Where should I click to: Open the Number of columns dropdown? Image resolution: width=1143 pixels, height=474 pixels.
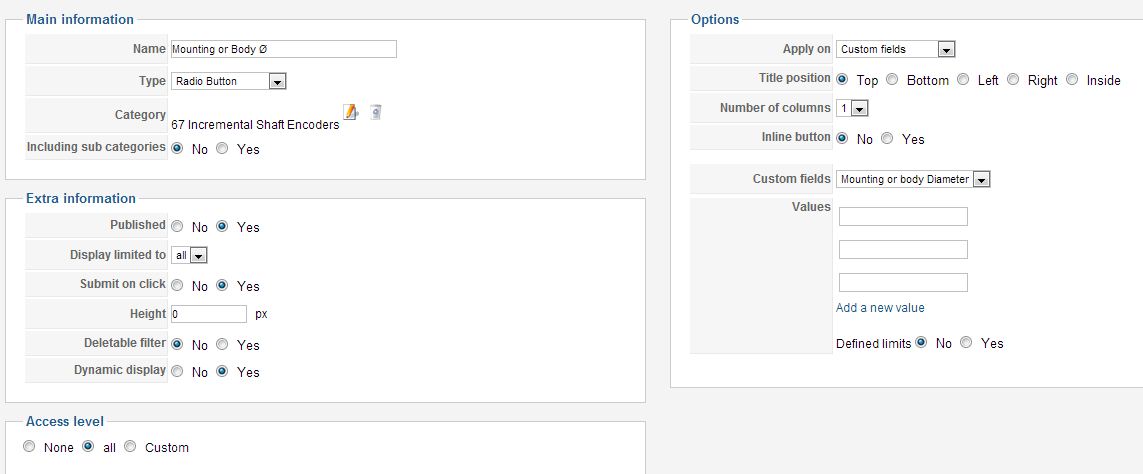(851, 108)
